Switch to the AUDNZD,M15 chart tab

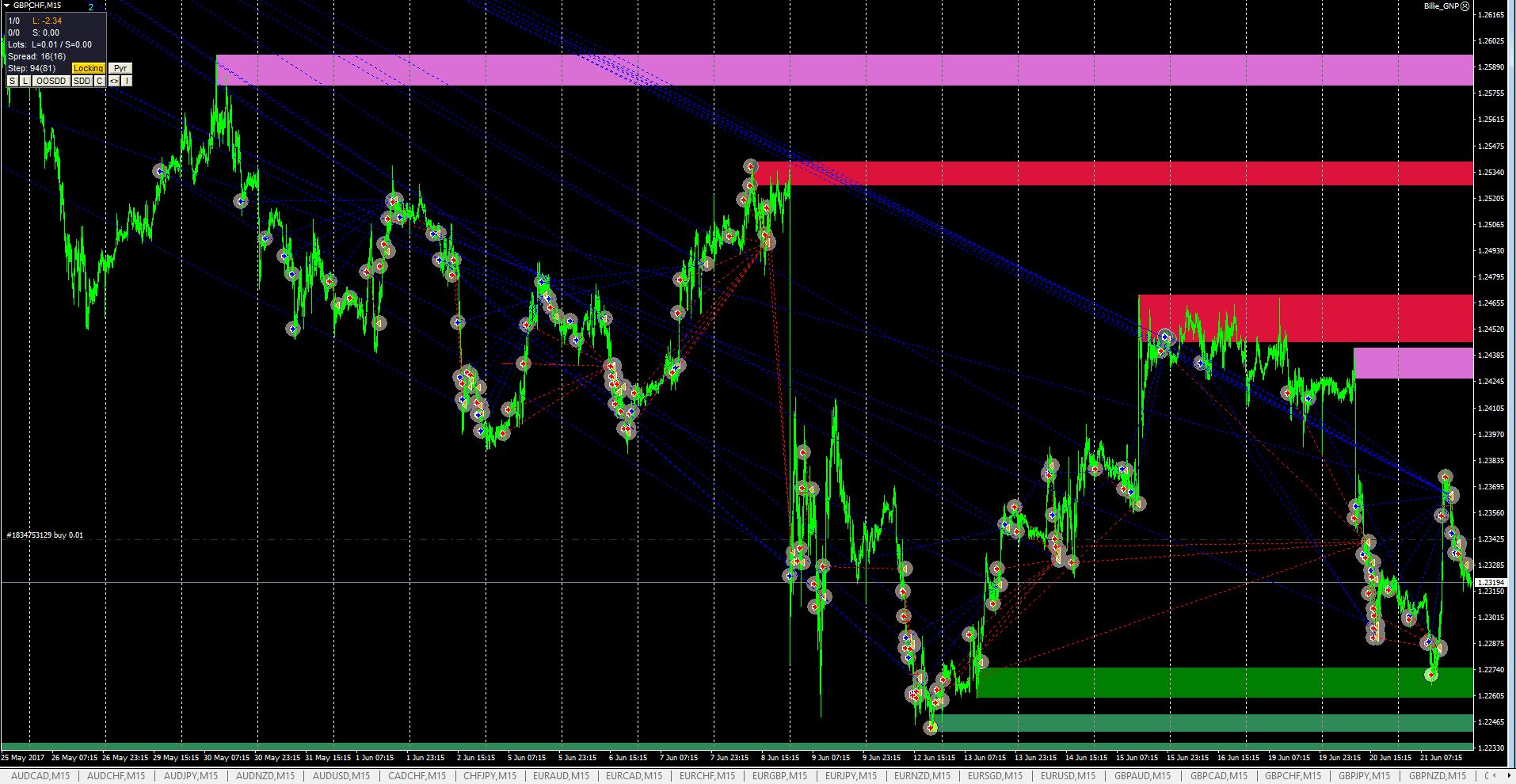click(x=267, y=776)
